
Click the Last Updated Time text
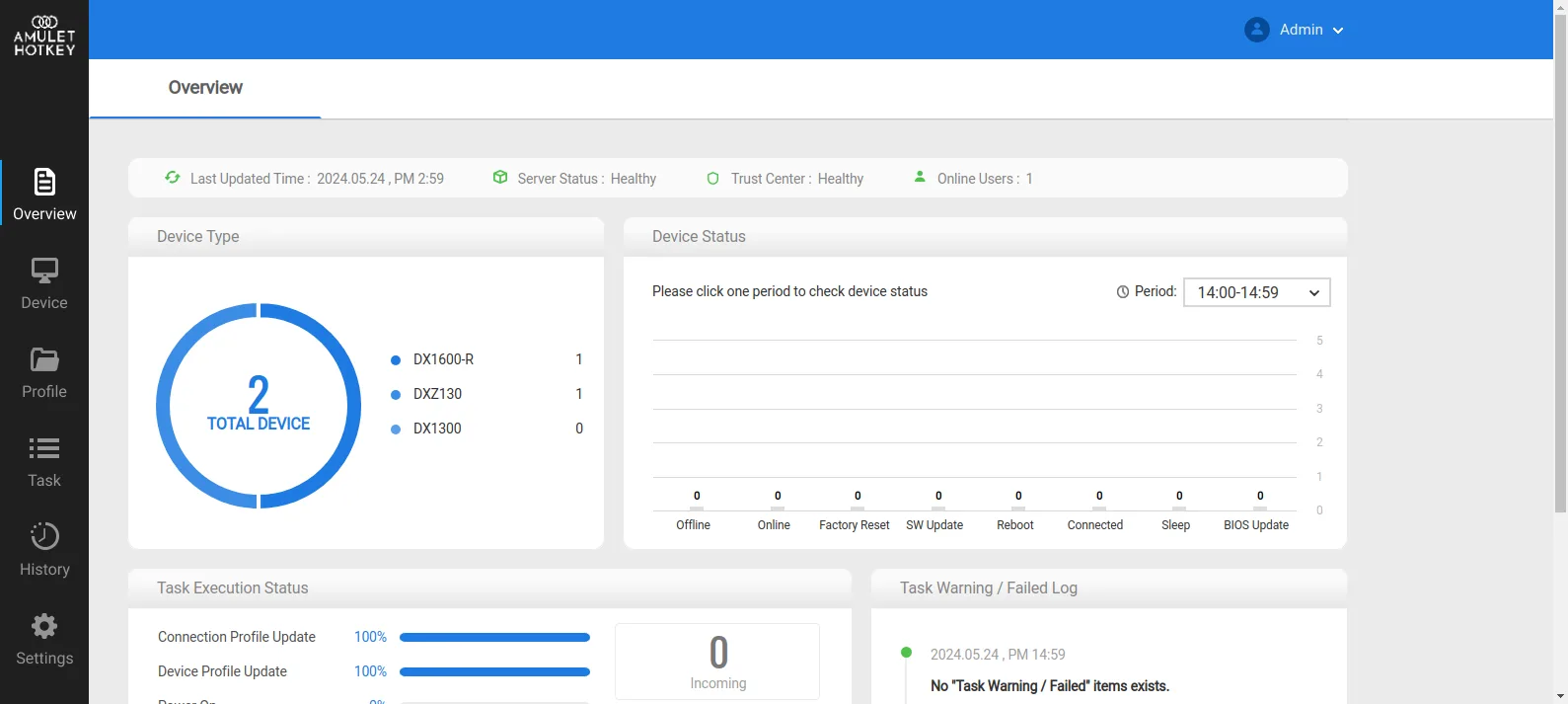point(317,179)
